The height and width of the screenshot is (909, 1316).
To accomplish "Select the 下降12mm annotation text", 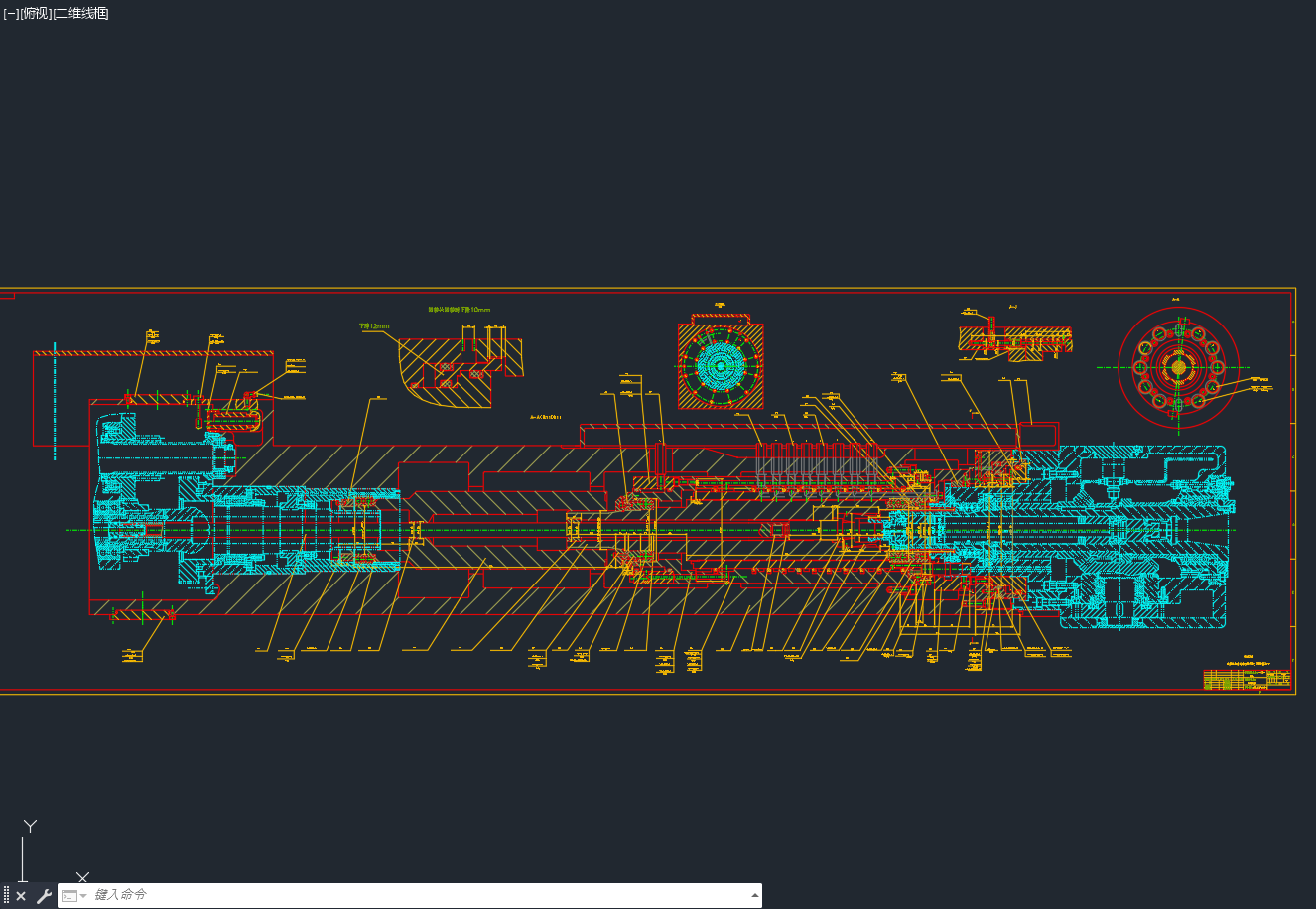I will point(374,325).
